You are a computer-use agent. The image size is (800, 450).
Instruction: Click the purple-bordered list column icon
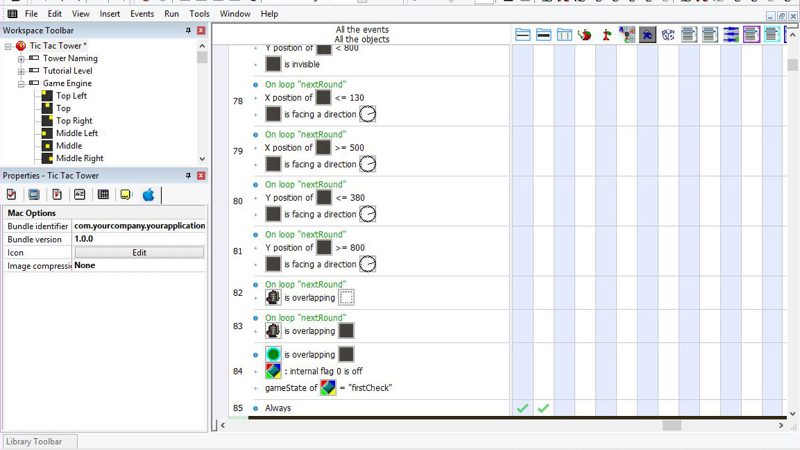(x=752, y=35)
